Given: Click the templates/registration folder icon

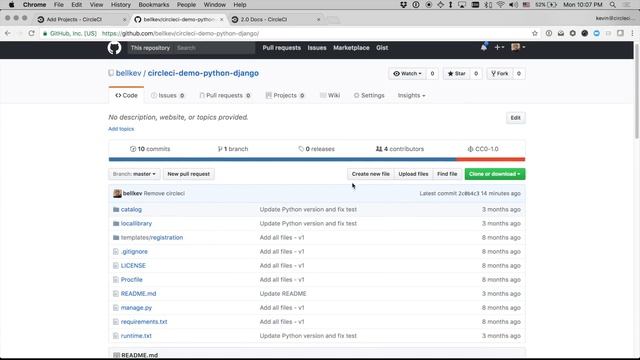Looking at the screenshot, I should 116,238.
